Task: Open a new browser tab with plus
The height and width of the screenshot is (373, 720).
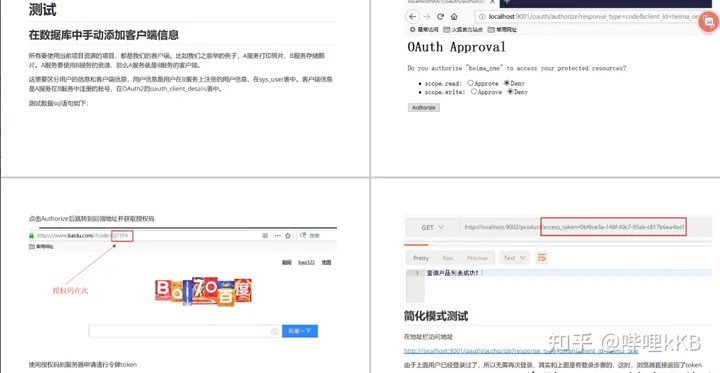Action: (x=507, y=2)
